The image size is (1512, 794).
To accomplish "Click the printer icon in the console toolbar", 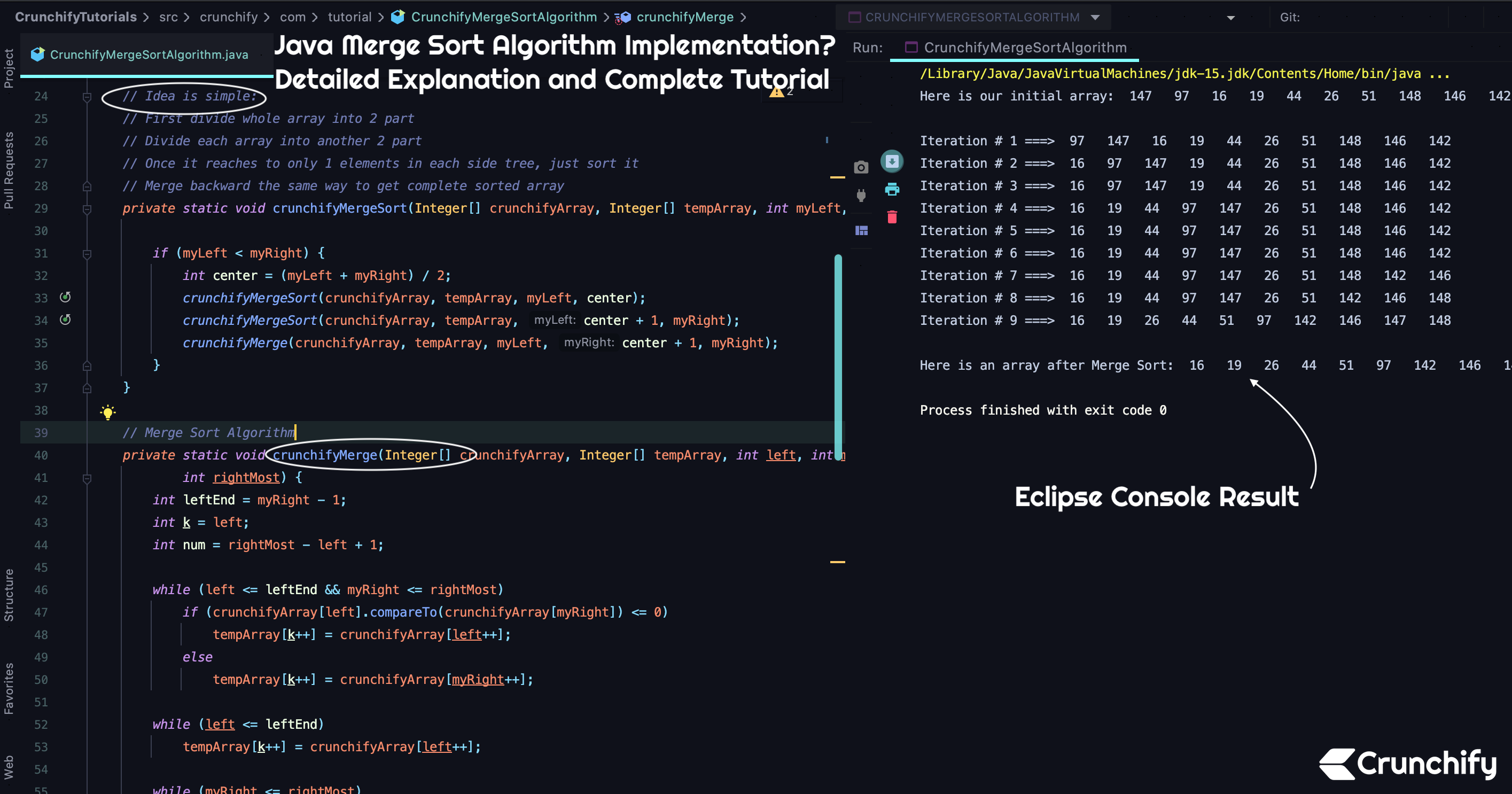I will [892, 189].
